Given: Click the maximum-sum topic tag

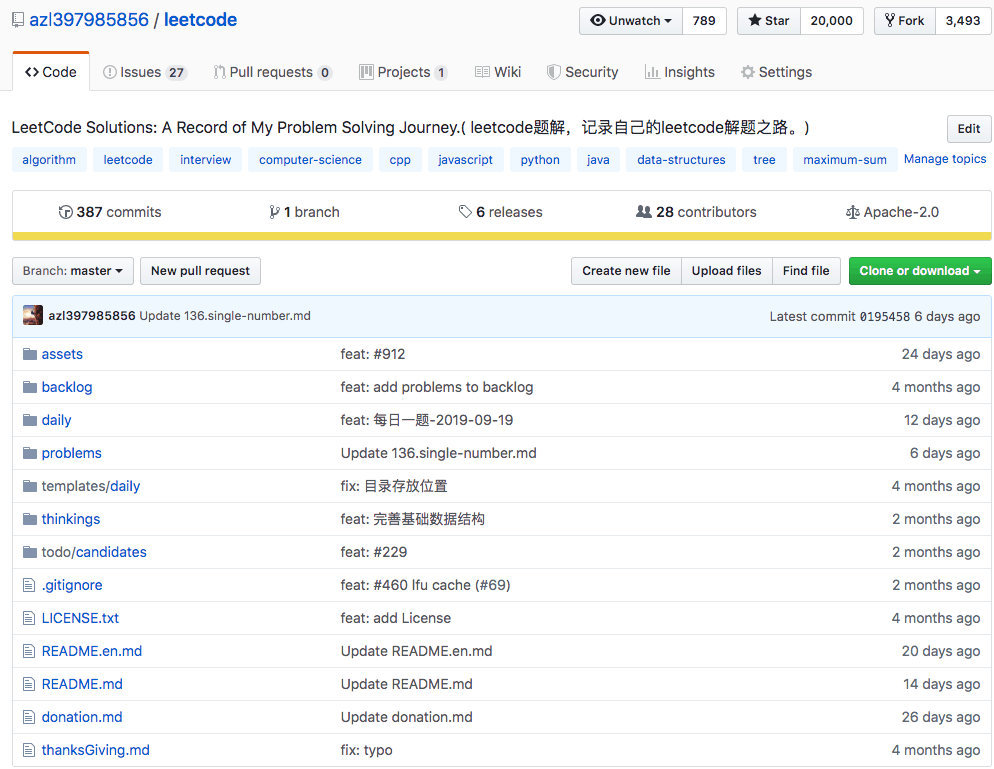Looking at the screenshot, I should (844, 160).
